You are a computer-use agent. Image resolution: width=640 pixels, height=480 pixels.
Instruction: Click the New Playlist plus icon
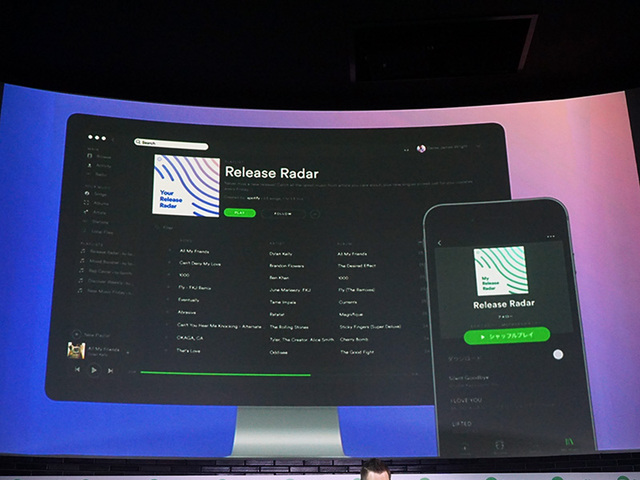point(76,335)
